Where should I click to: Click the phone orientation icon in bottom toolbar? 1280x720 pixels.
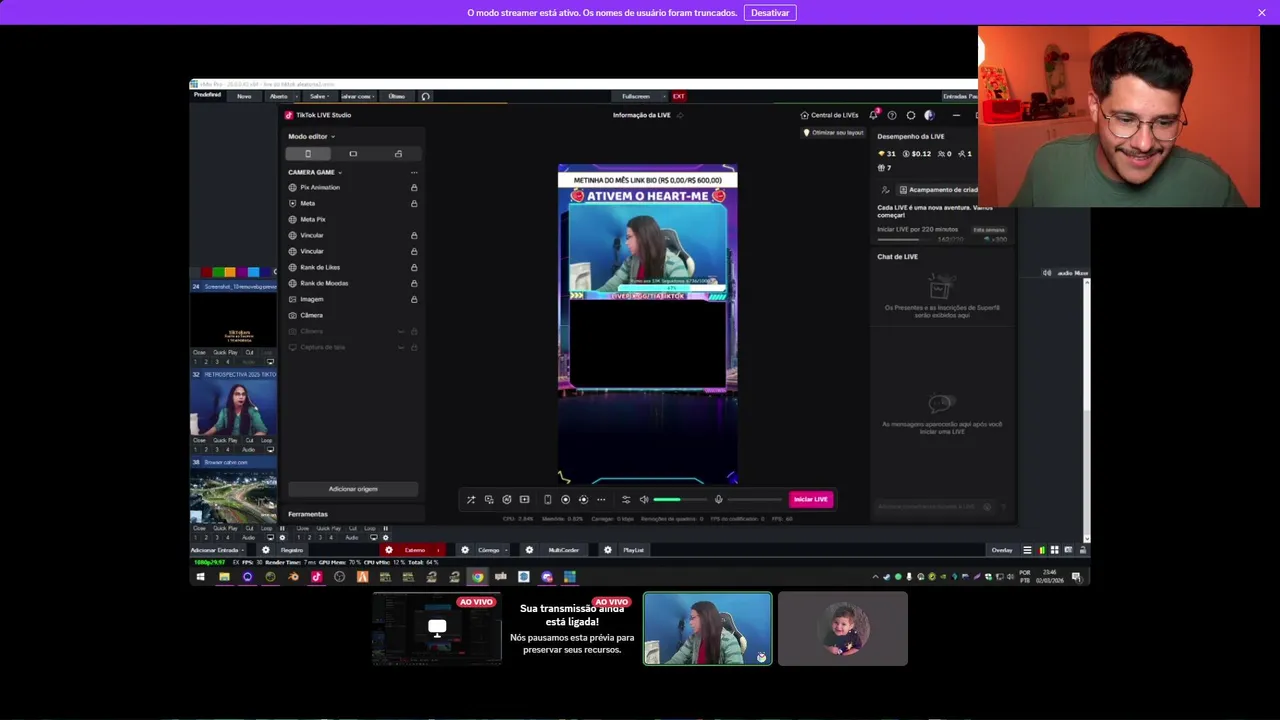click(x=547, y=499)
